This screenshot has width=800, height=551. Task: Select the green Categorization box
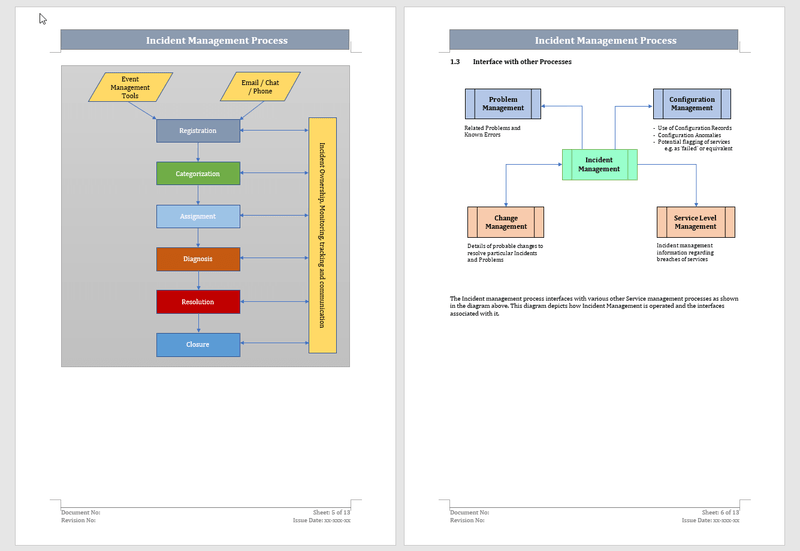tap(198, 173)
